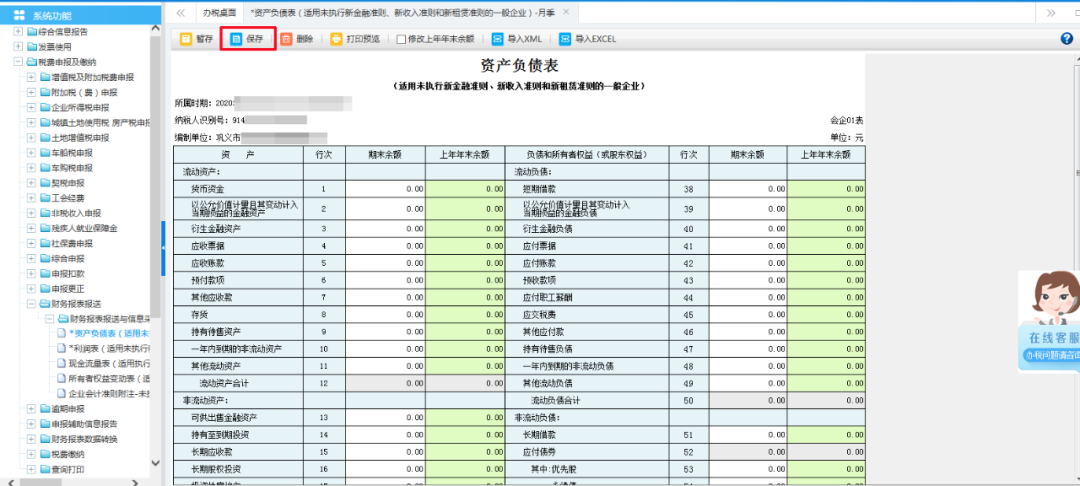This screenshot has height=486, width=1080.
Task: Open the *利润表 tree entry
Action: click(110, 349)
